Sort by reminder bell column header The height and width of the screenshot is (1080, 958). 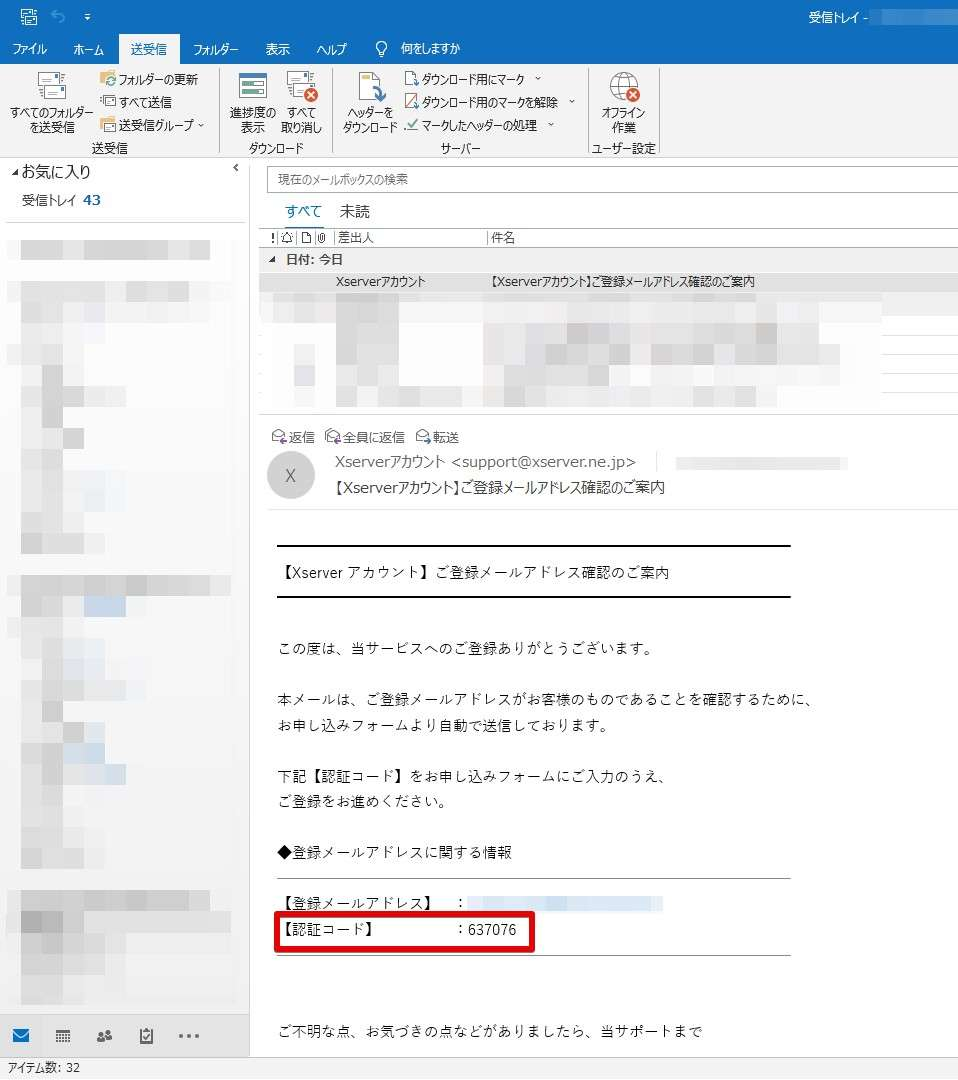click(287, 238)
